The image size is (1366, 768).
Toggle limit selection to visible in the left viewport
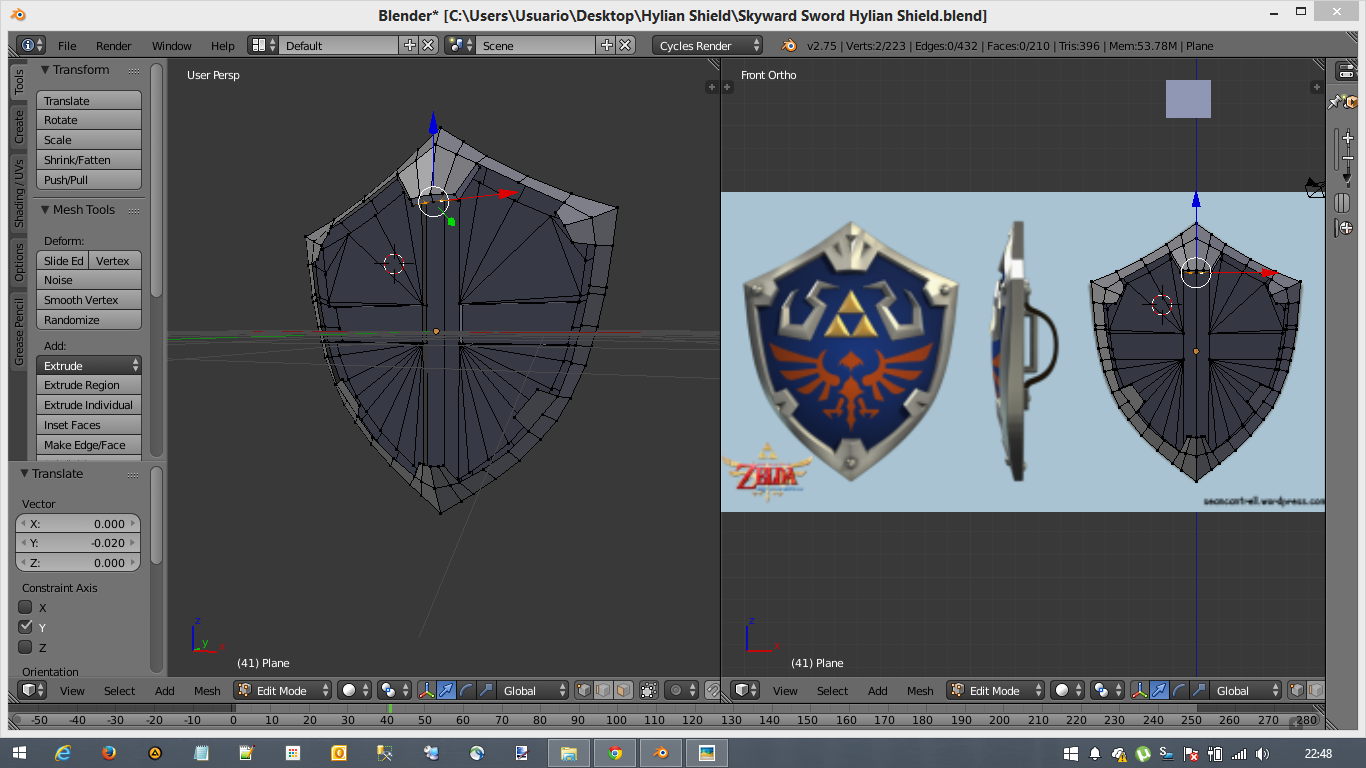pyautogui.click(x=649, y=690)
